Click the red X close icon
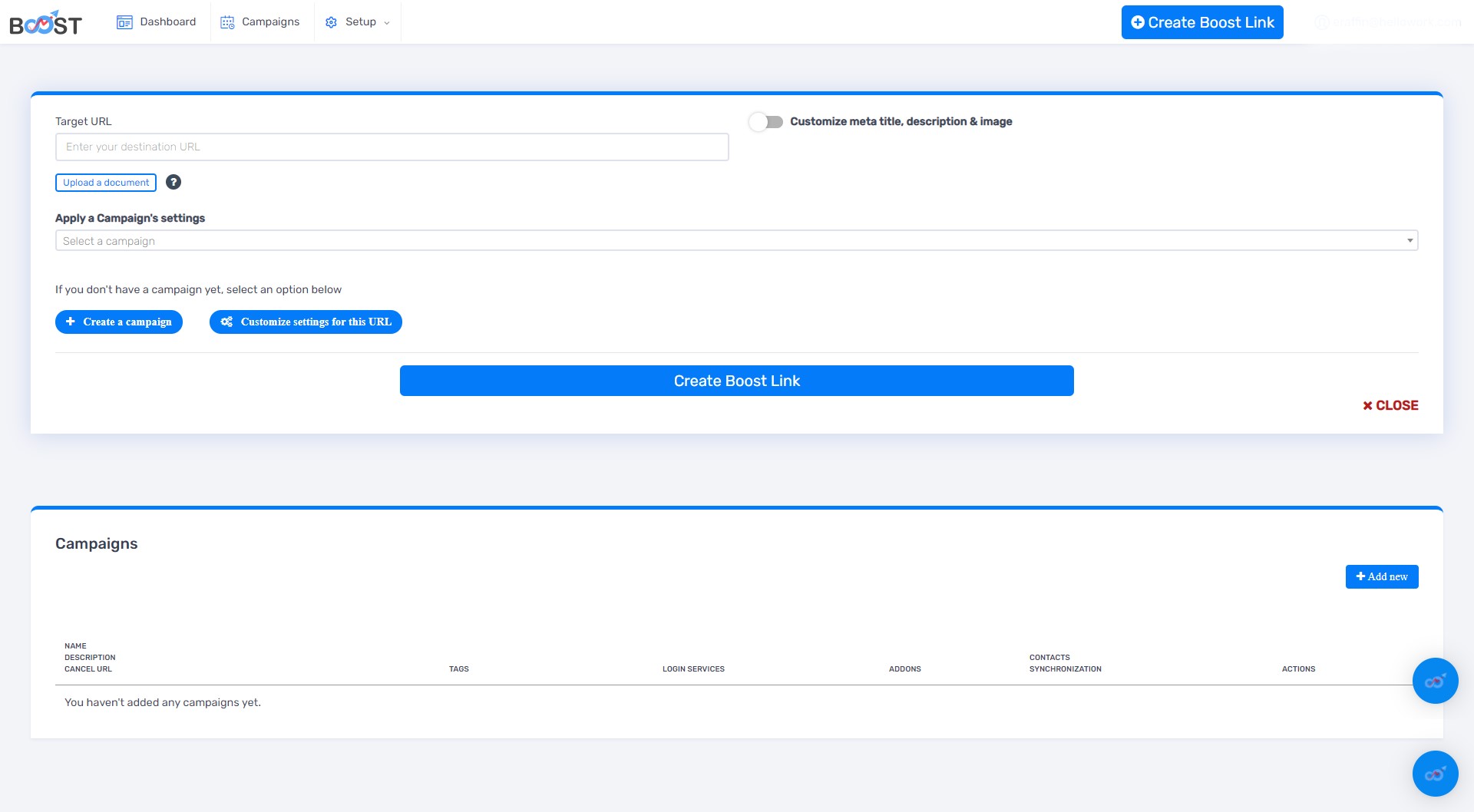This screenshot has height=812, width=1474. 1367,405
